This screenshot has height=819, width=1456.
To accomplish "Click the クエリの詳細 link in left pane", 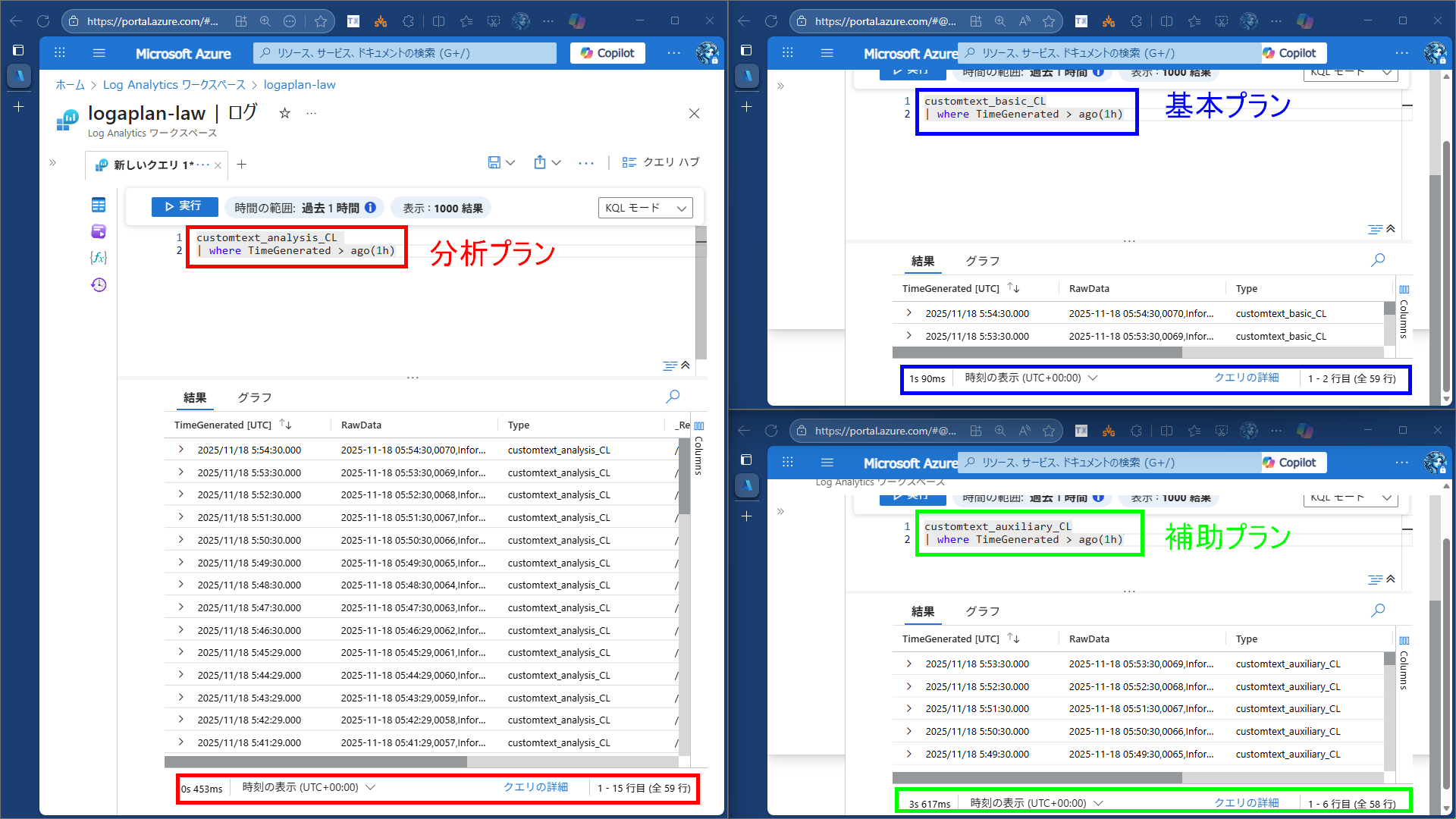I will 535,787.
